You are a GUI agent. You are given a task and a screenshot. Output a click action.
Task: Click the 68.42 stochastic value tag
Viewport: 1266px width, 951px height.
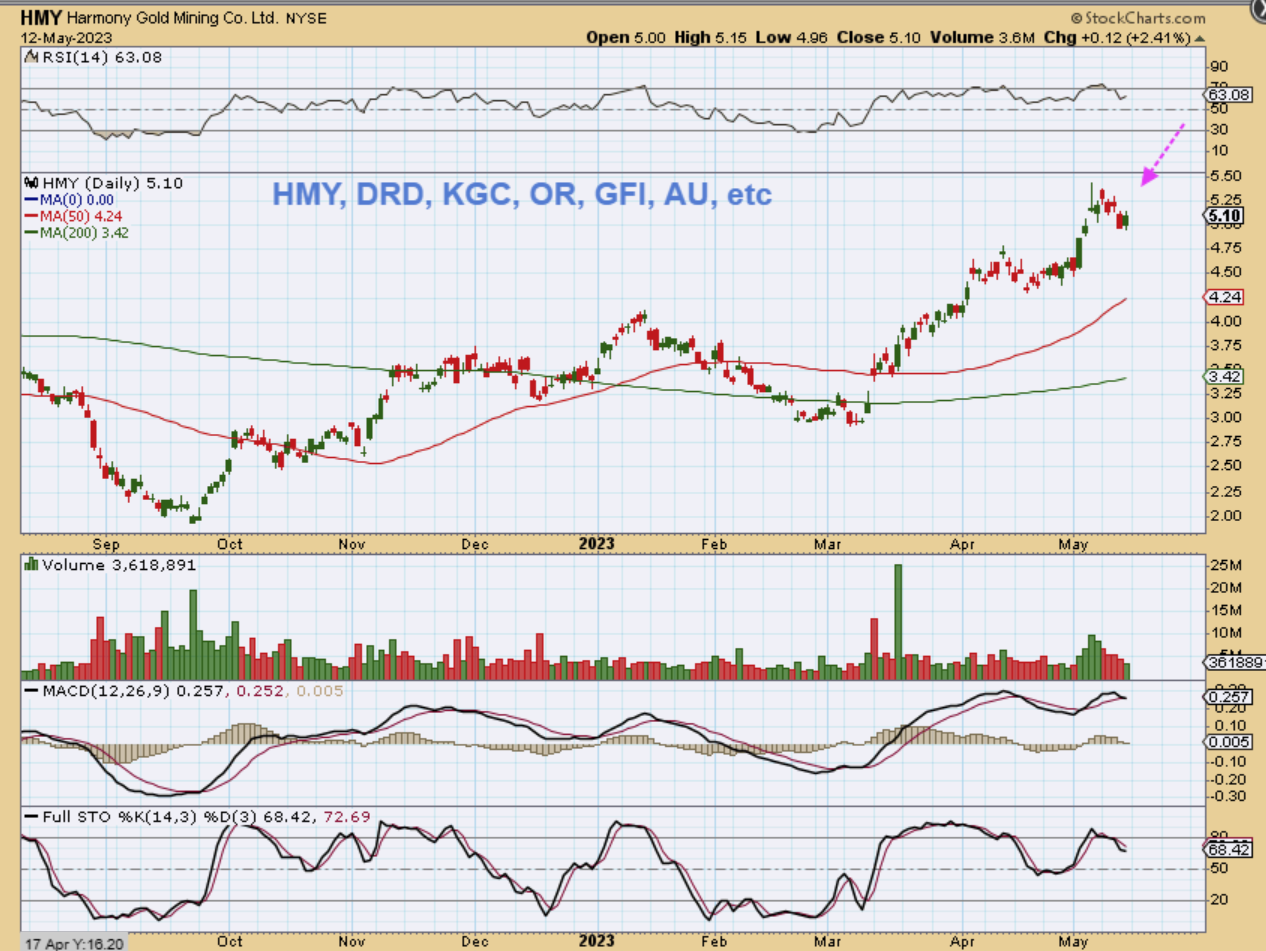point(1227,848)
